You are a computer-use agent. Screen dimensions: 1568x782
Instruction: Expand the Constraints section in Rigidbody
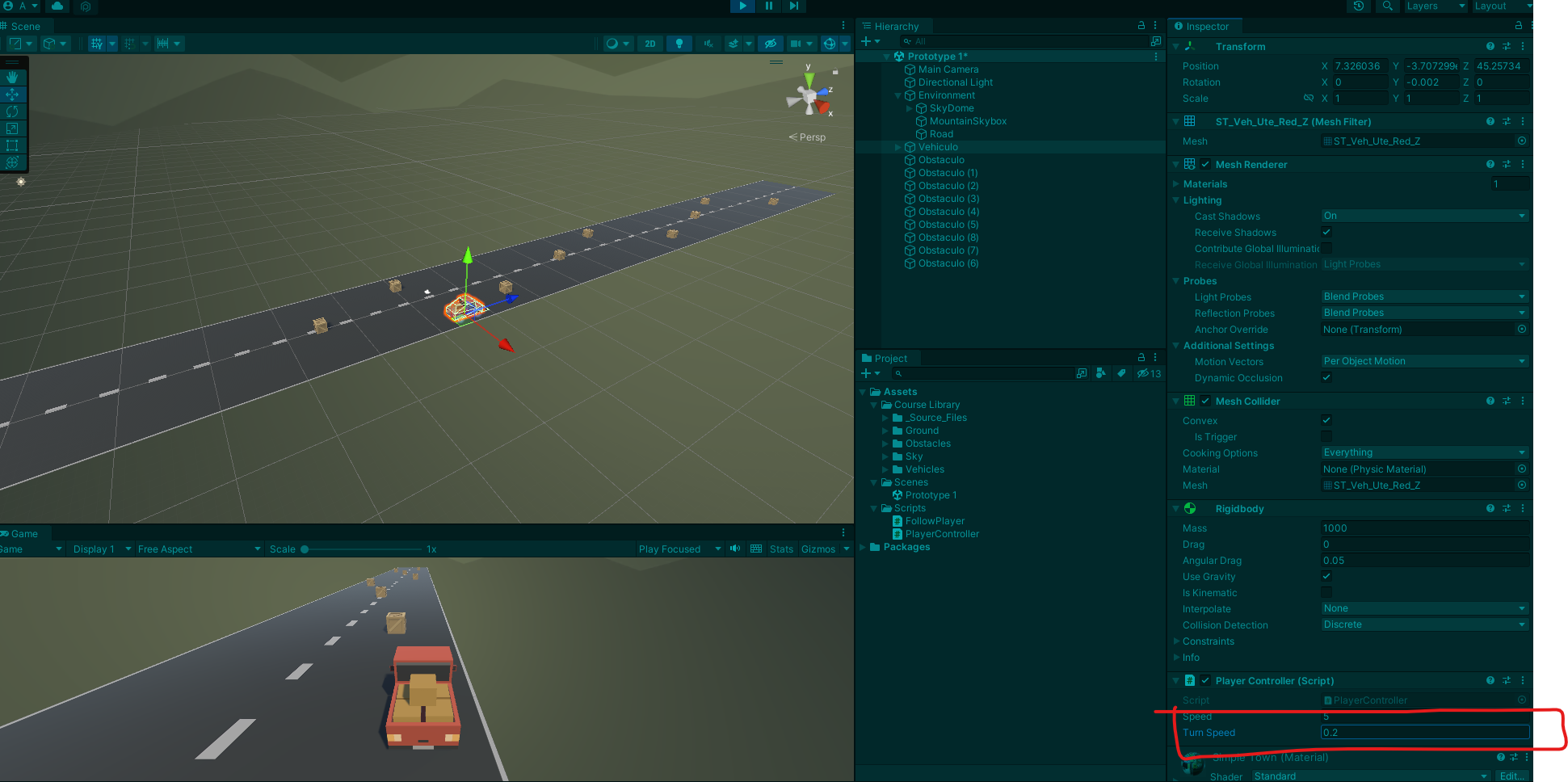(x=1176, y=641)
